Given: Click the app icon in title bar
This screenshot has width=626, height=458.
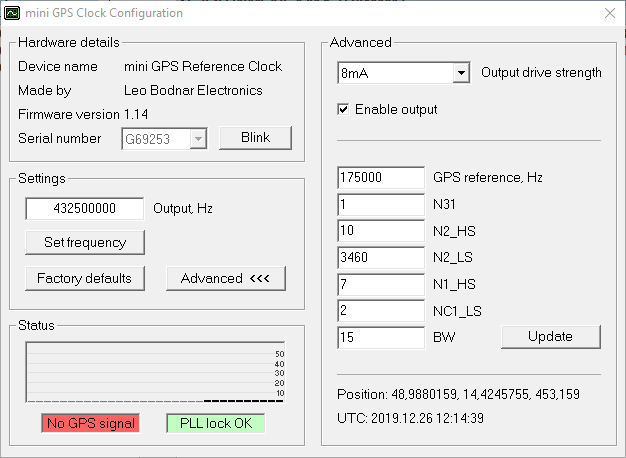Looking at the screenshot, I should click(13, 14).
